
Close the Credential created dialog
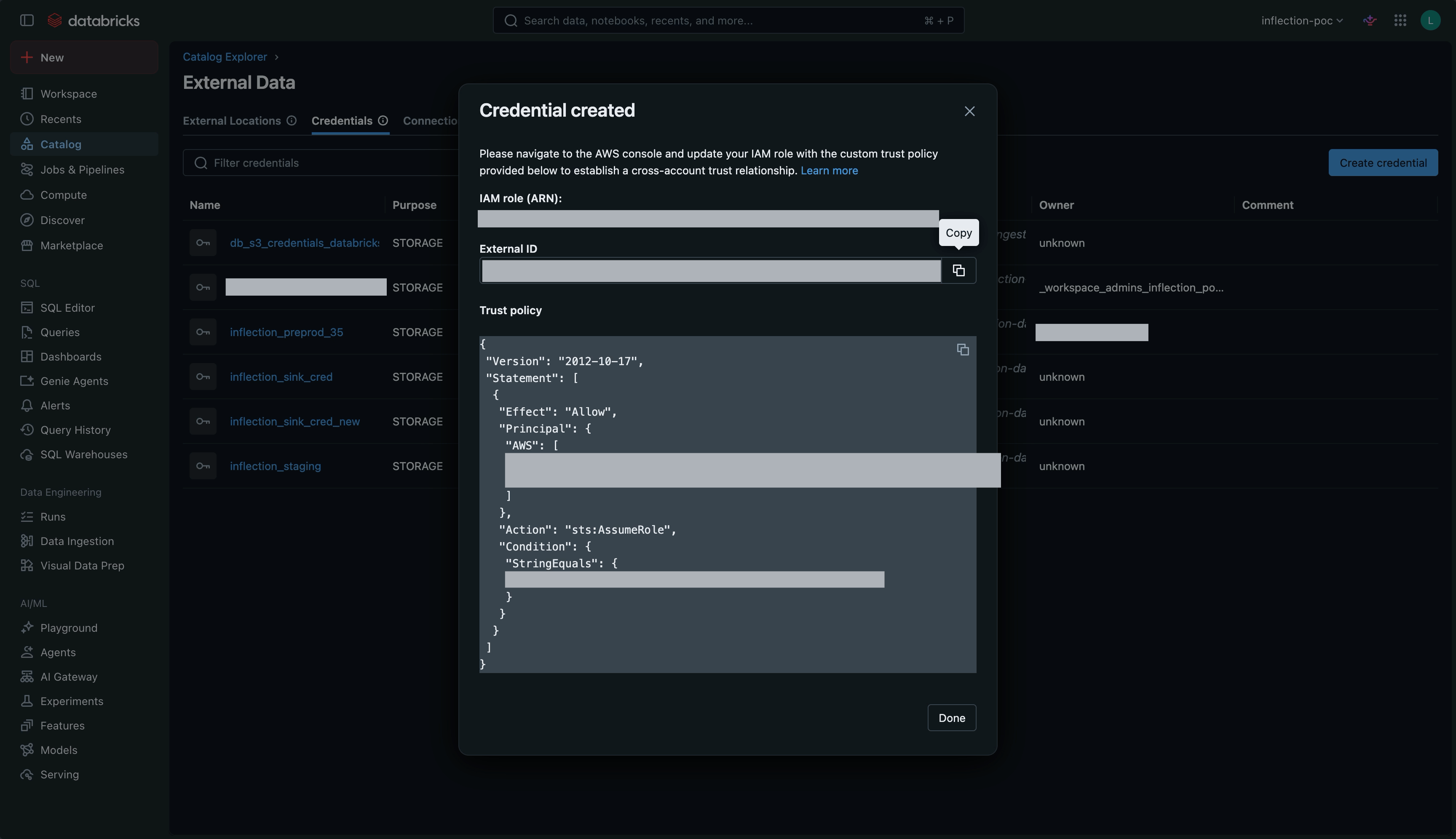pos(969,111)
